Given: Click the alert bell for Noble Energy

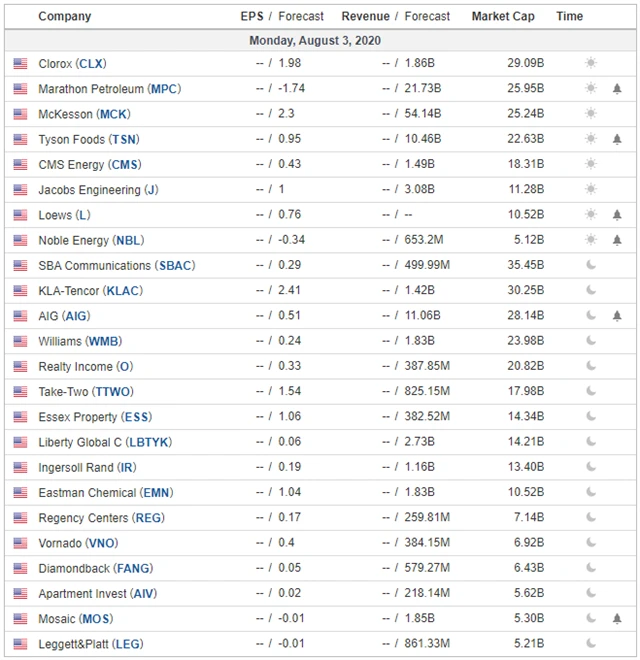Looking at the screenshot, I should click(617, 240).
